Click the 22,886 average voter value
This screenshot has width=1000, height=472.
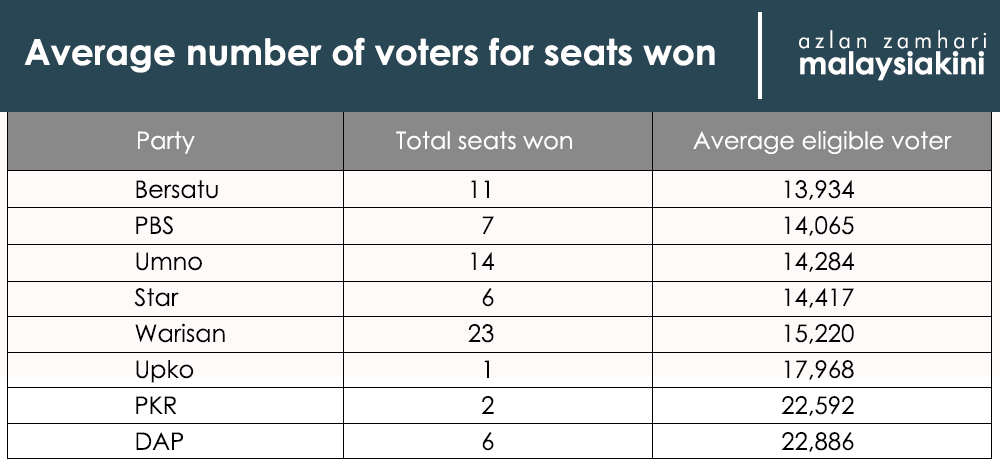tap(818, 442)
